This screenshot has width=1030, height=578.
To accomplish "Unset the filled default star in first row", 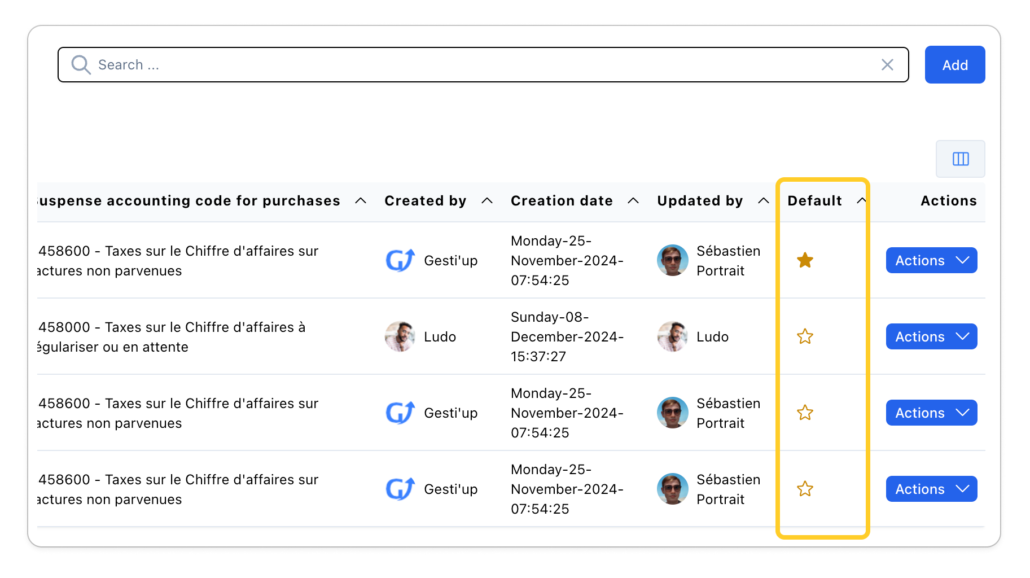I will point(805,261).
